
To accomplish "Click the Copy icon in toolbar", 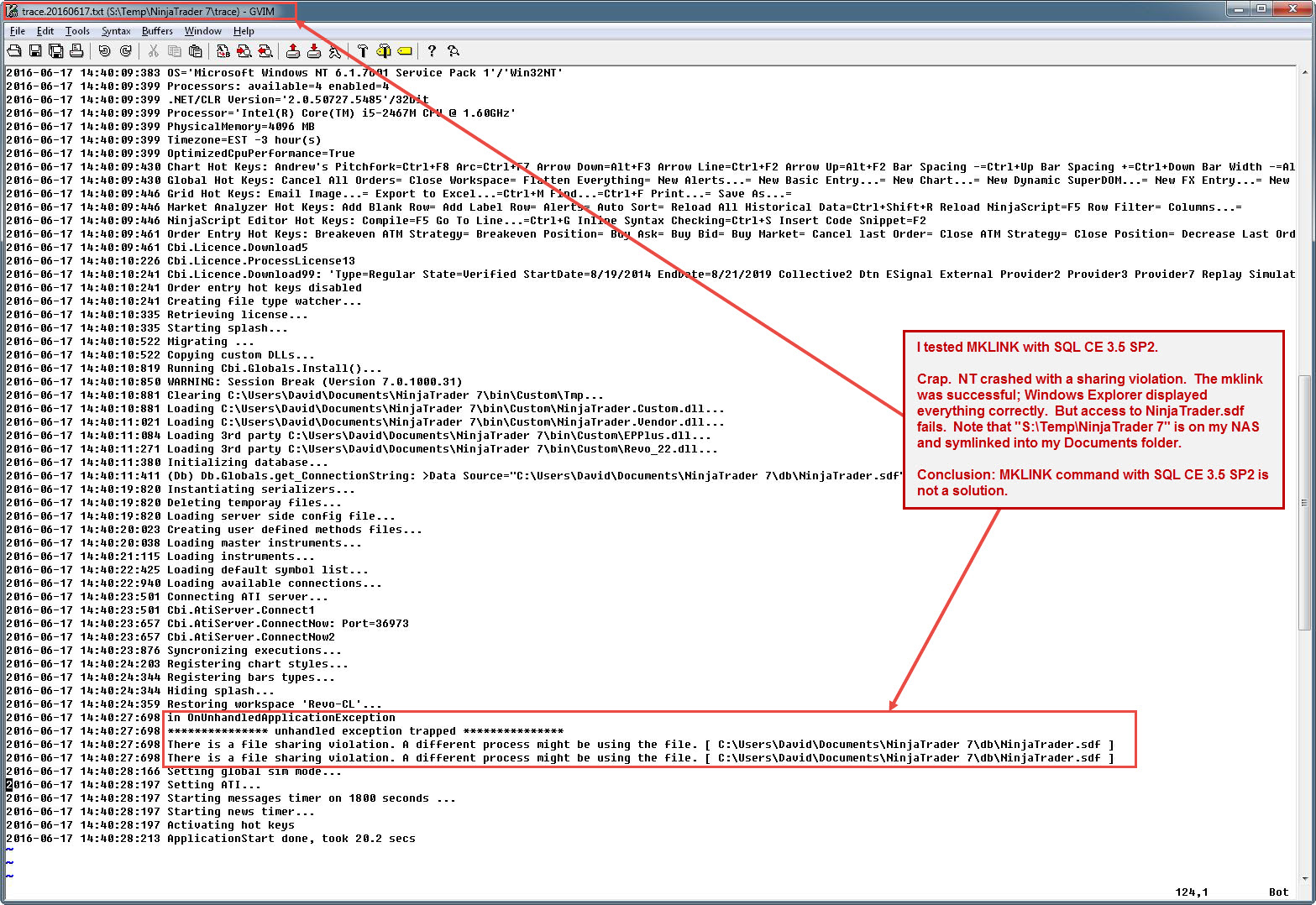I will (x=174, y=51).
